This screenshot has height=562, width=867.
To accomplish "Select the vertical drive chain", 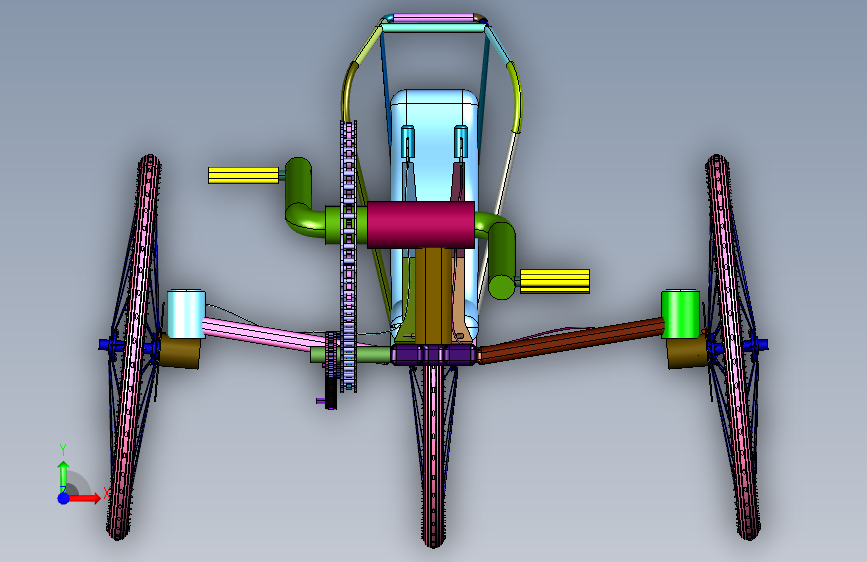I will (x=348, y=256).
